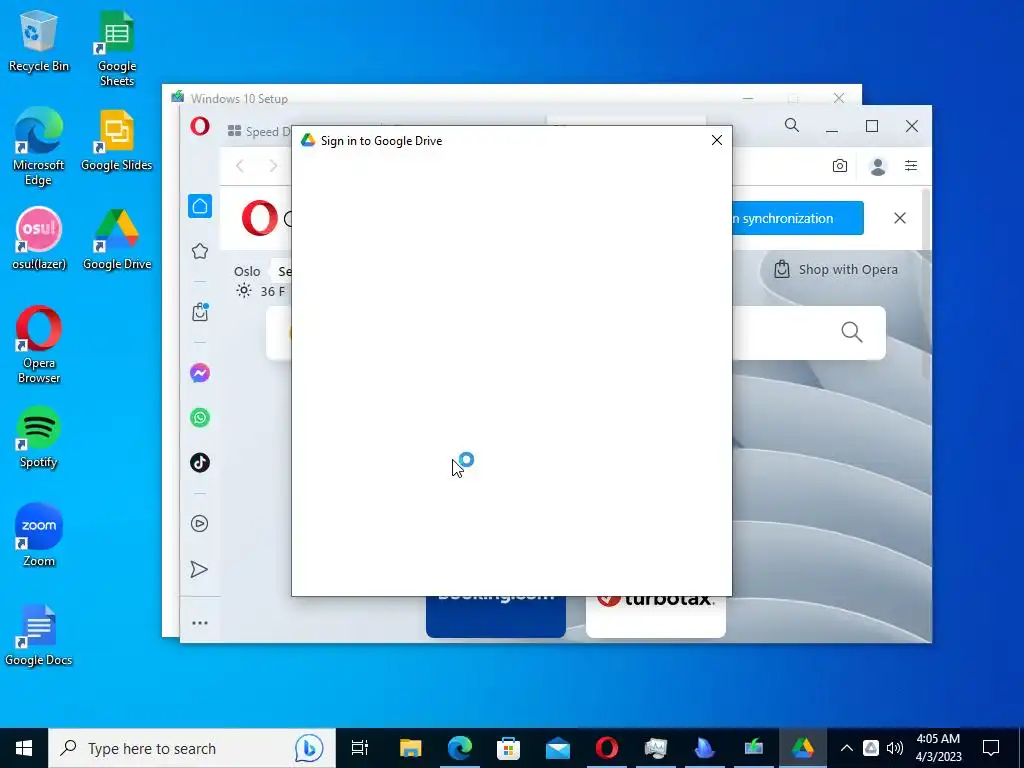This screenshot has height=768, width=1024.
Task: Open My Flow send icon in Opera sidebar
Action: 199,569
